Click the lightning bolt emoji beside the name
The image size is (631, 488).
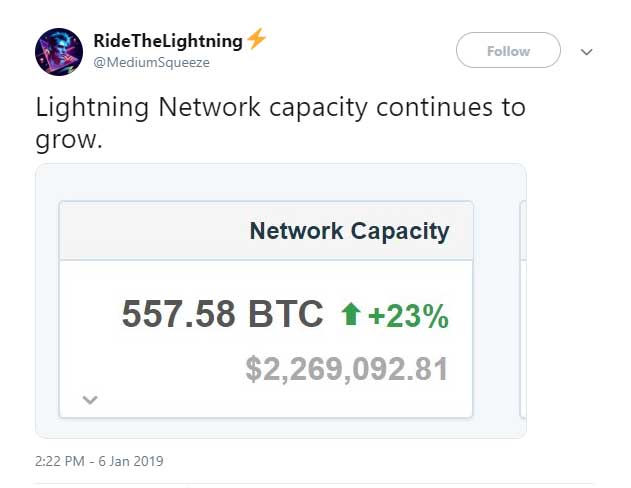point(257,40)
